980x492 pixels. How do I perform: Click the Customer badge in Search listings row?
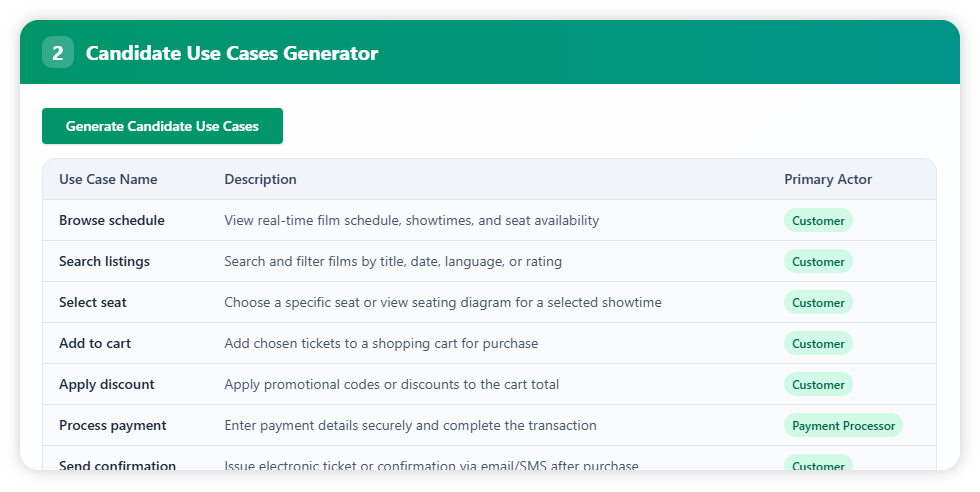pos(818,262)
